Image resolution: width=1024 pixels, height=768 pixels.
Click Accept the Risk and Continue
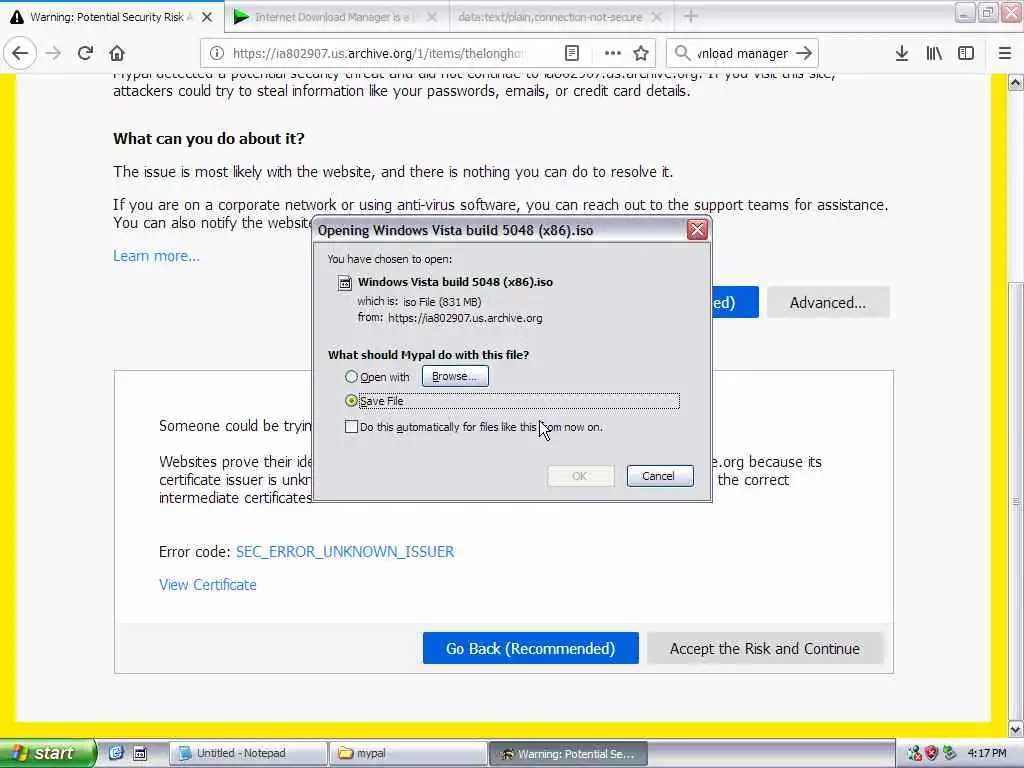(x=765, y=648)
